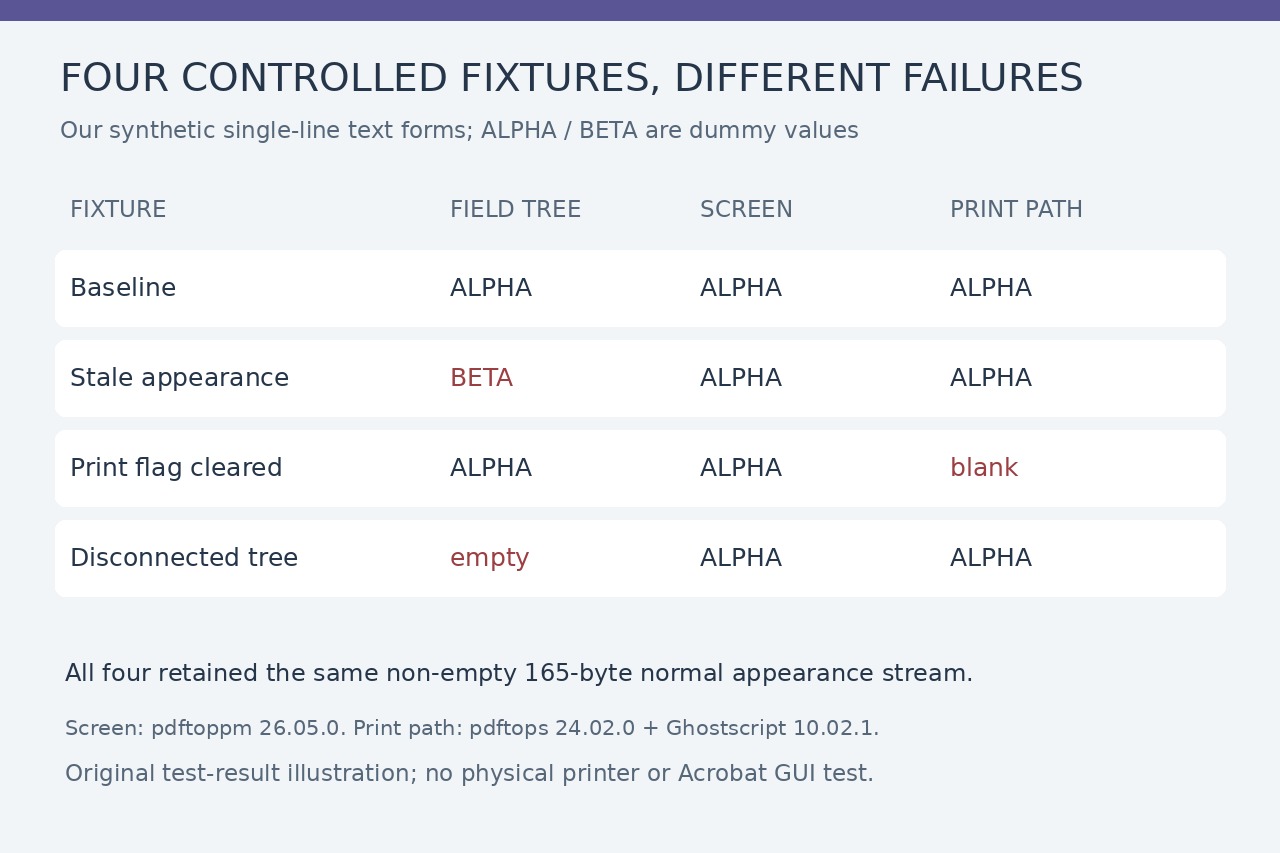Screen dimensions: 1280x853
Task: Select the Stale appearance row label
Action: pos(179,378)
